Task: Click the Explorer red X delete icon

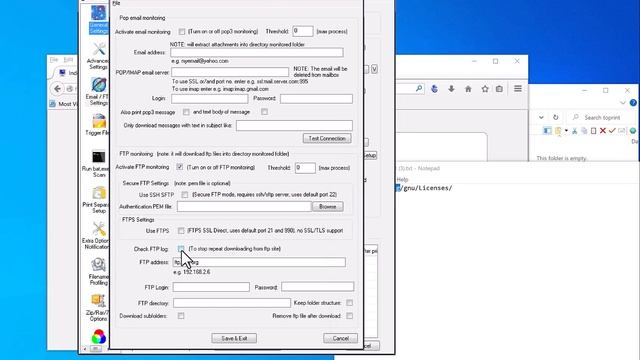Action: click(x=603, y=131)
